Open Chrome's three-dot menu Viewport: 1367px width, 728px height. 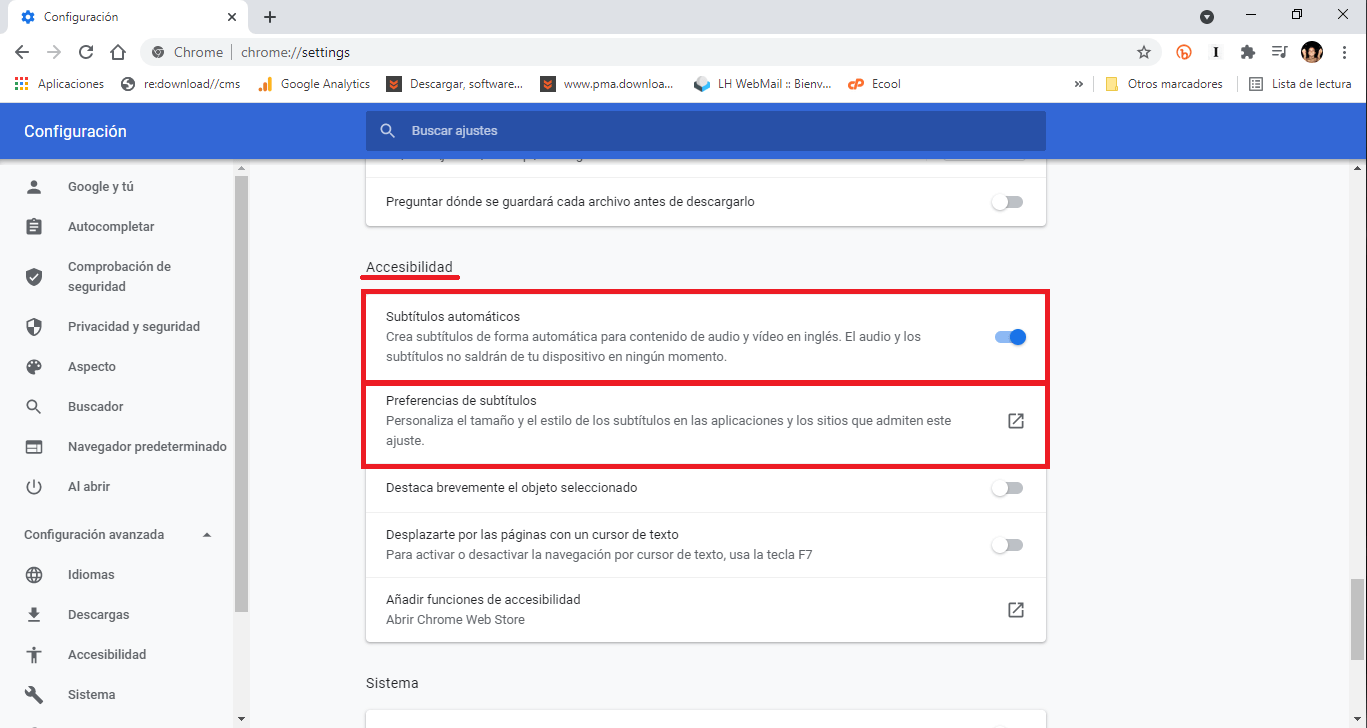tap(1344, 52)
